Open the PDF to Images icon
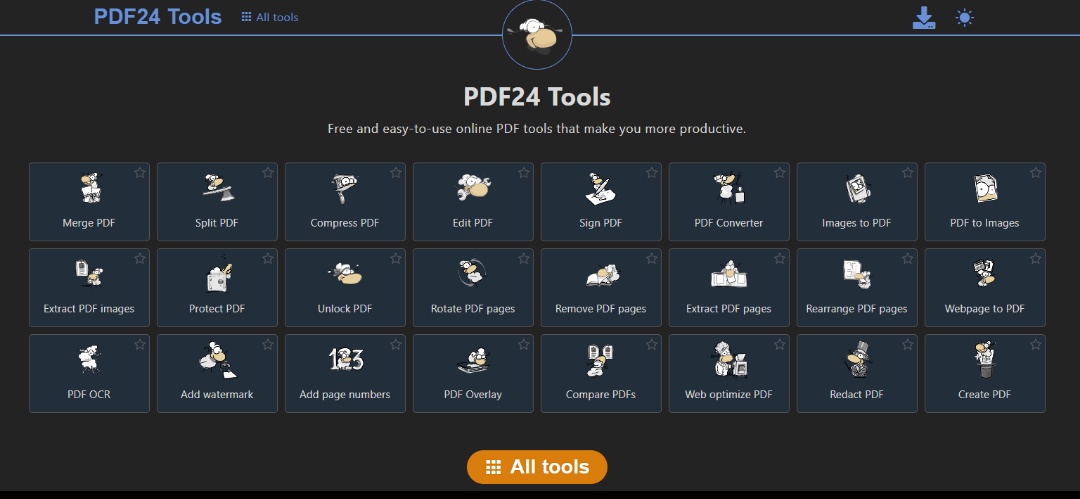This screenshot has width=1080, height=499. pos(985,187)
